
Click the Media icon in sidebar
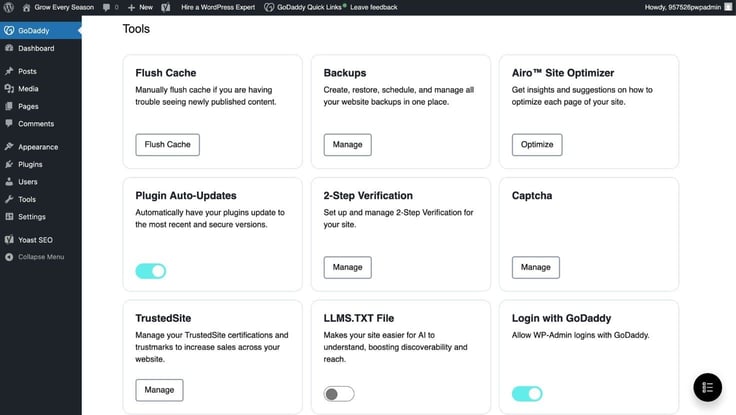pos(9,88)
